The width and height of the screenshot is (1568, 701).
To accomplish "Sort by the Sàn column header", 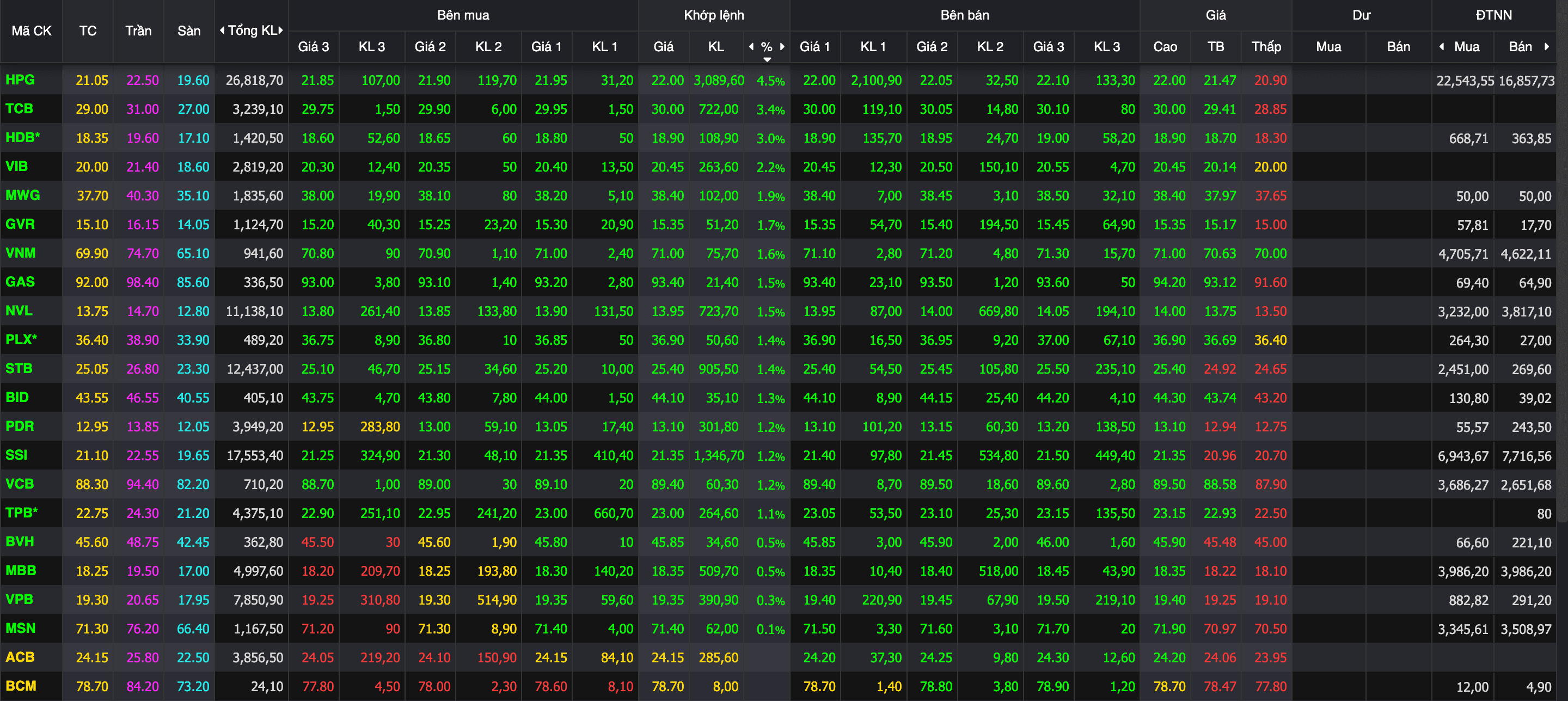I will point(189,31).
